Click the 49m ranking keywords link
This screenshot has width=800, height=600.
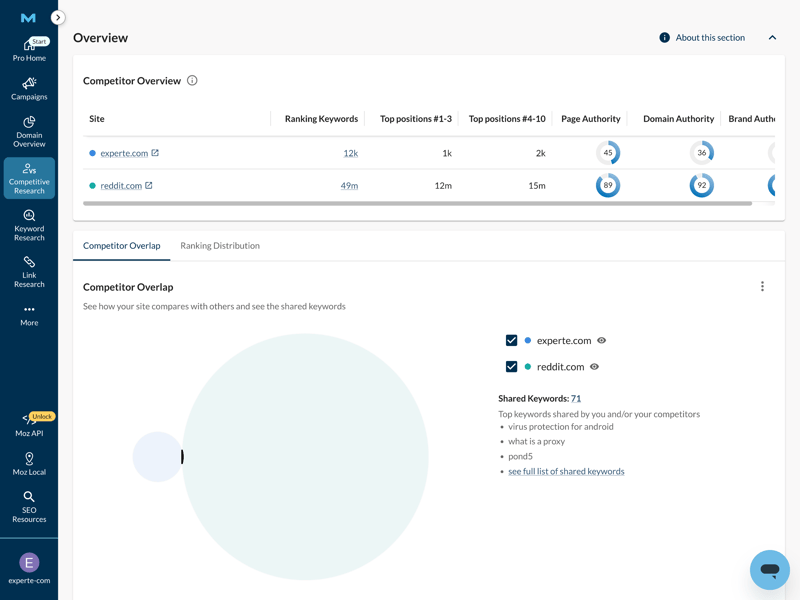click(349, 186)
